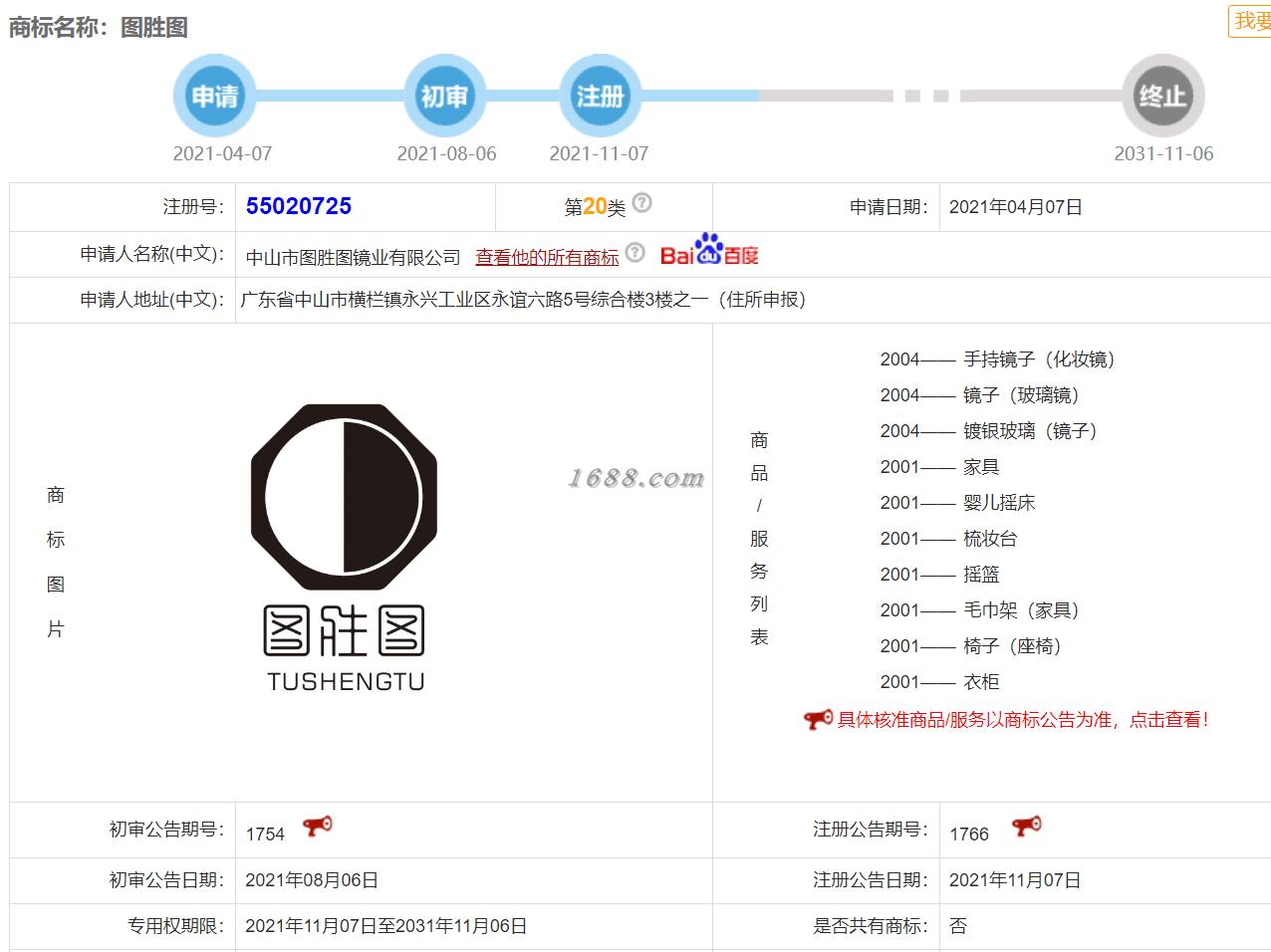Click goods row 衣柜
This screenshot has width=1271, height=952.
[x=939, y=682]
